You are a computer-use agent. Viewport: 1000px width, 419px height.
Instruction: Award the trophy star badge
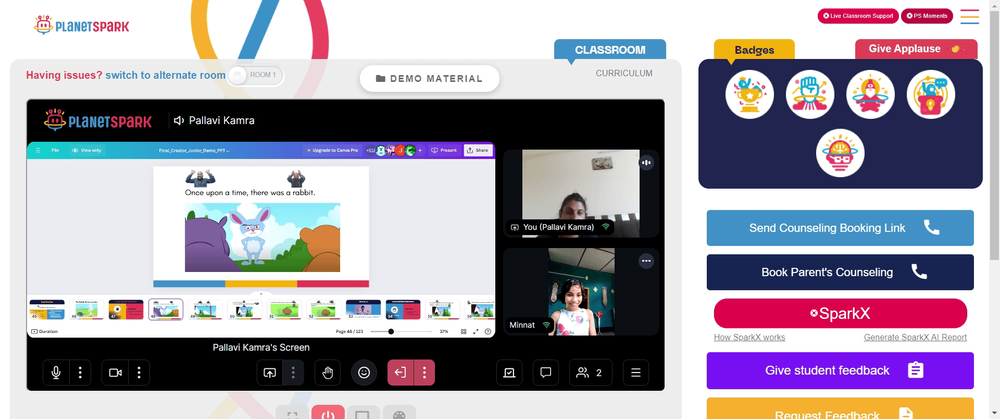749,94
